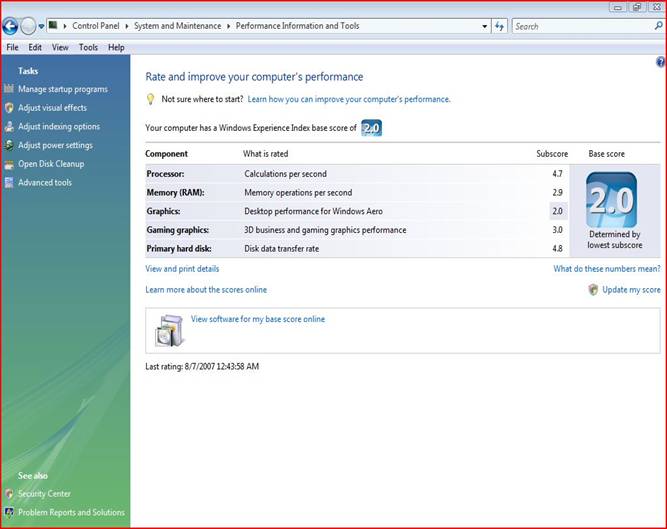Viewport: 667px width, 529px height.
Task: Open the File menu
Action: pos(12,47)
